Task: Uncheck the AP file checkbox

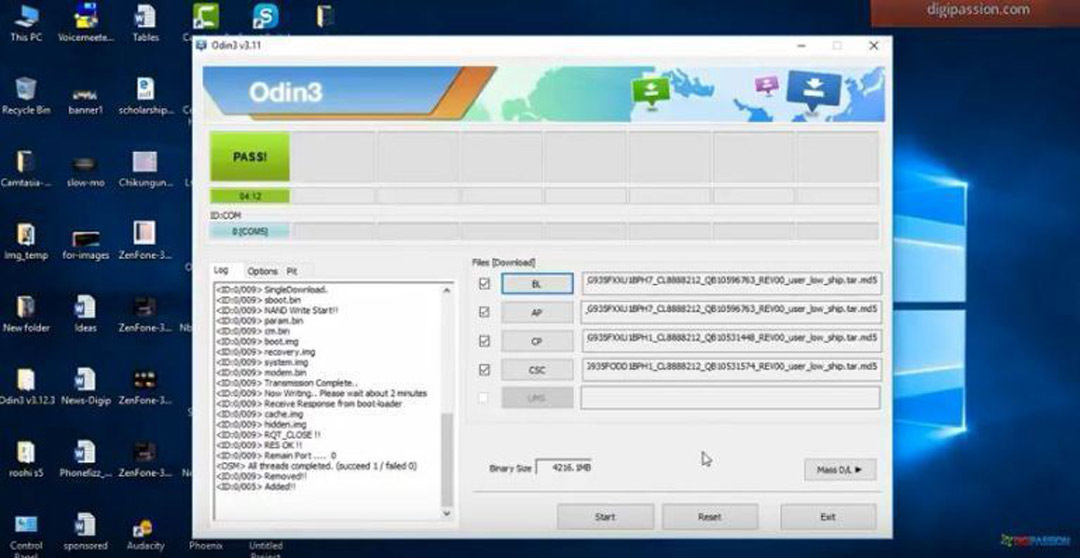Action: point(485,312)
